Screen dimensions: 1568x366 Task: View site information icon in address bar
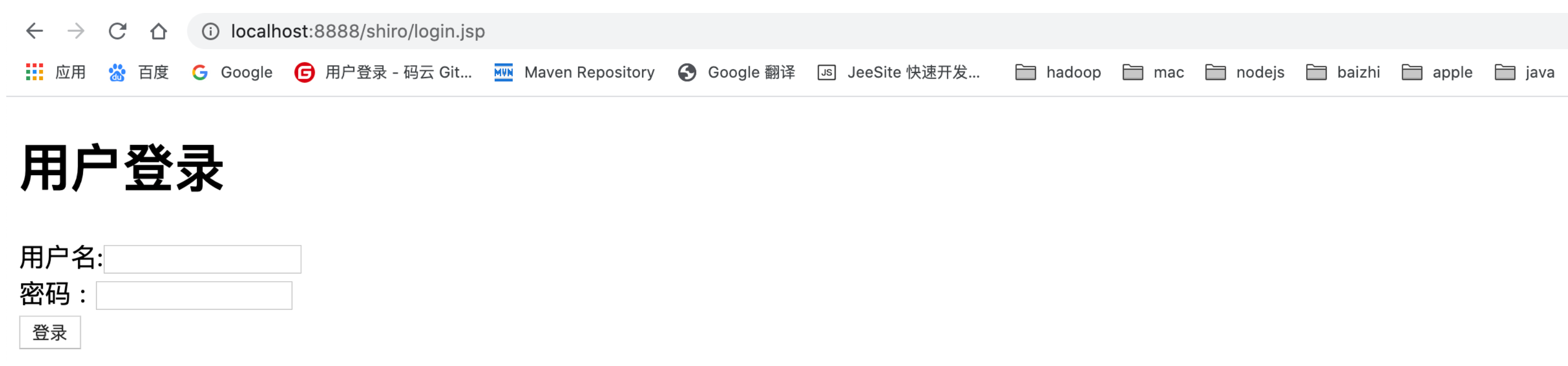(211, 31)
